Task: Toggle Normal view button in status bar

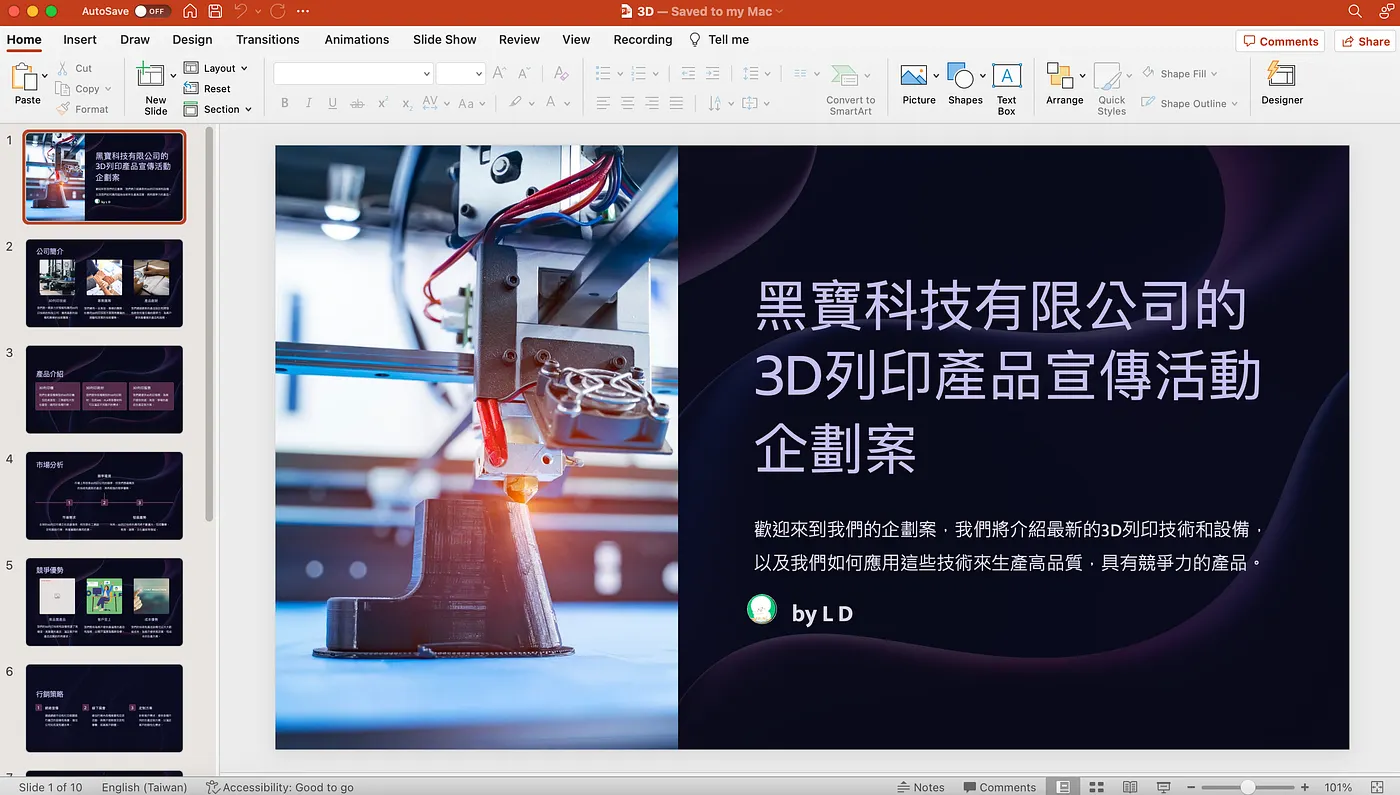Action: point(1063,787)
